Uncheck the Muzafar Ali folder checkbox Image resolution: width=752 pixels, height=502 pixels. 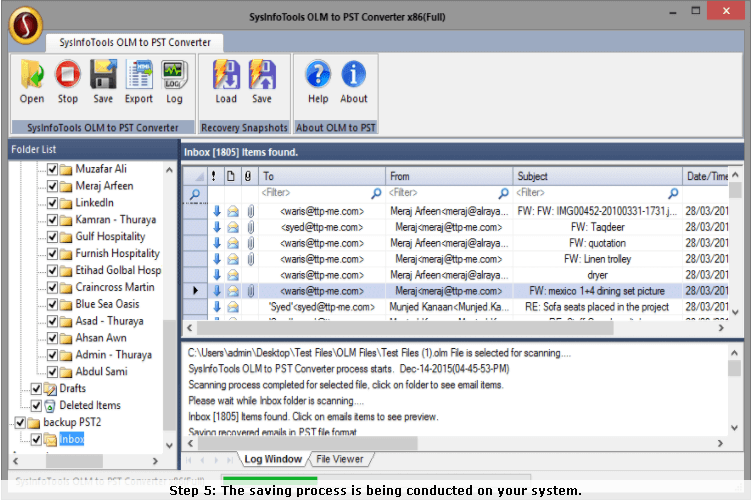pyautogui.click(x=53, y=169)
